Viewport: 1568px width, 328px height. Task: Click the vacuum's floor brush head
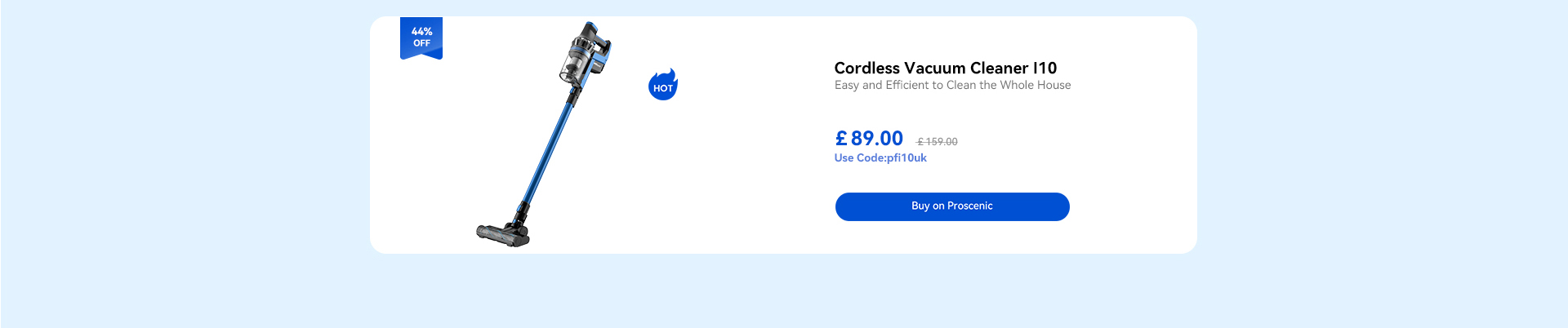coord(503,234)
